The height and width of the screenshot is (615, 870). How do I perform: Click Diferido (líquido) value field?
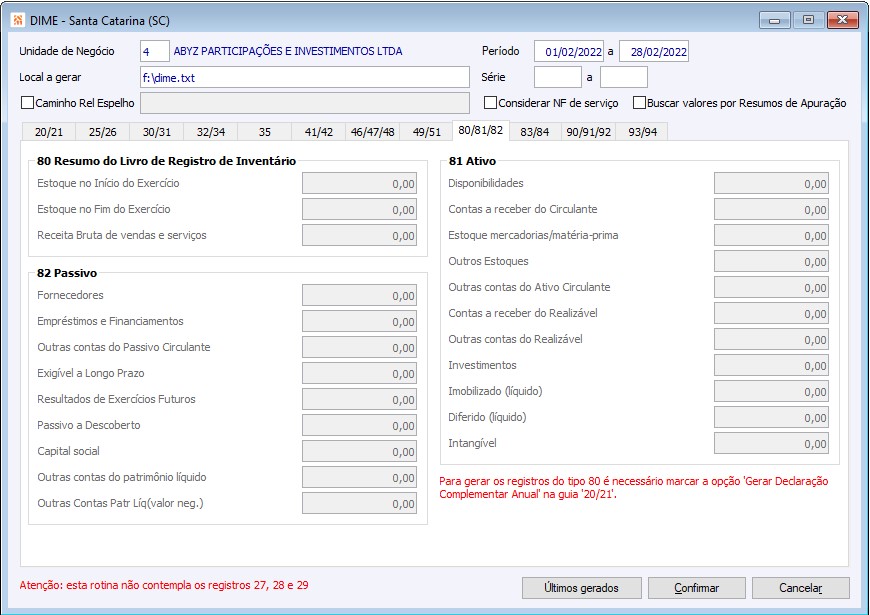point(771,417)
